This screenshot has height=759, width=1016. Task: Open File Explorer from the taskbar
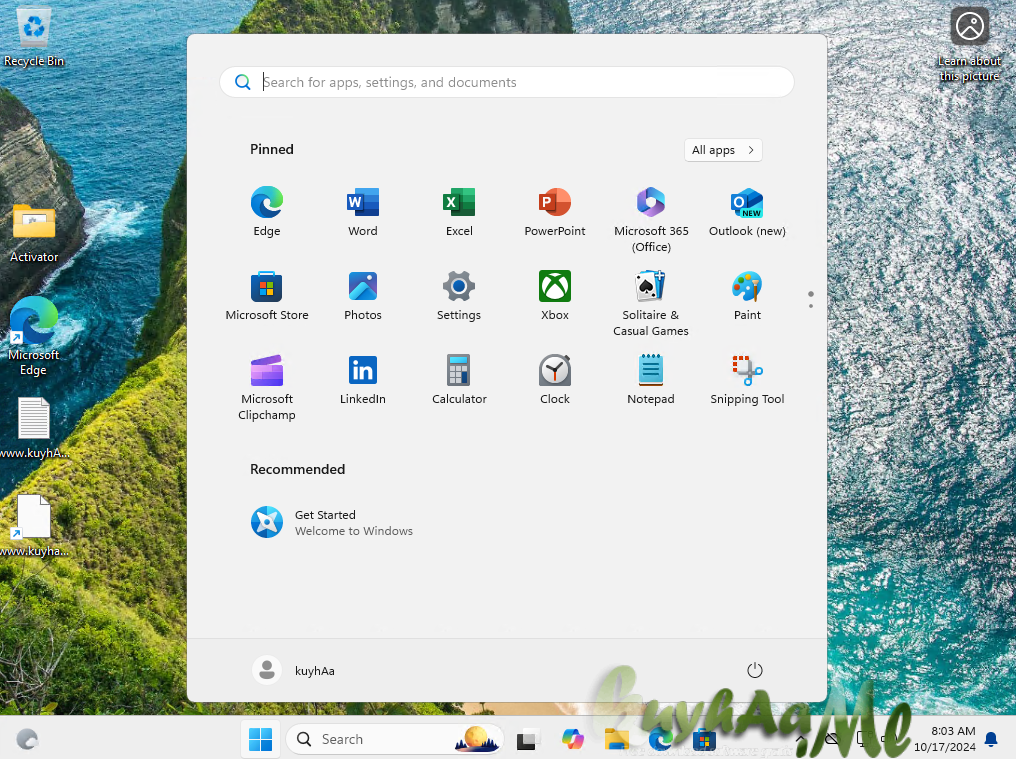coord(616,739)
